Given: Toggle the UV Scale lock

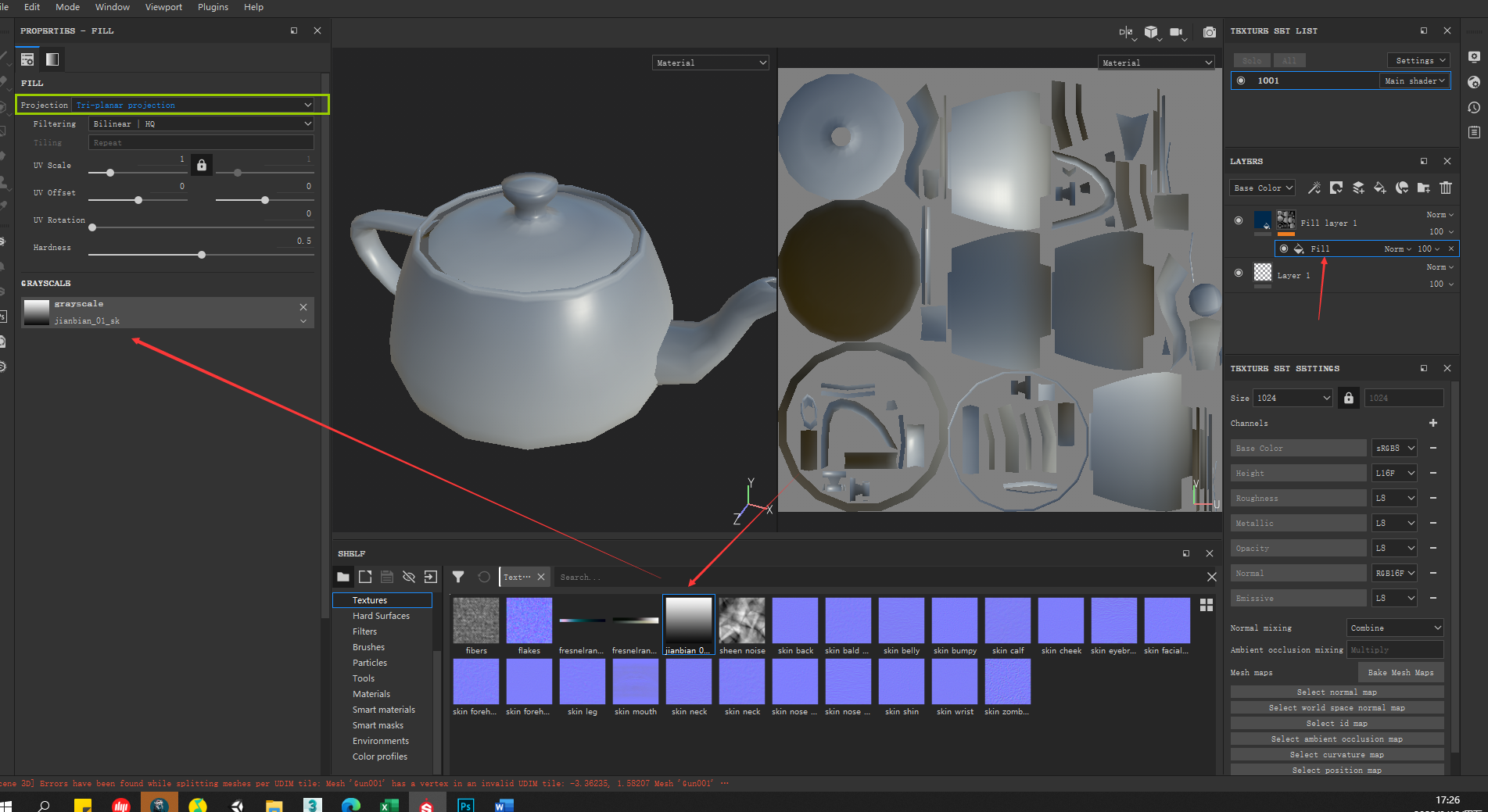Looking at the screenshot, I should [x=202, y=165].
